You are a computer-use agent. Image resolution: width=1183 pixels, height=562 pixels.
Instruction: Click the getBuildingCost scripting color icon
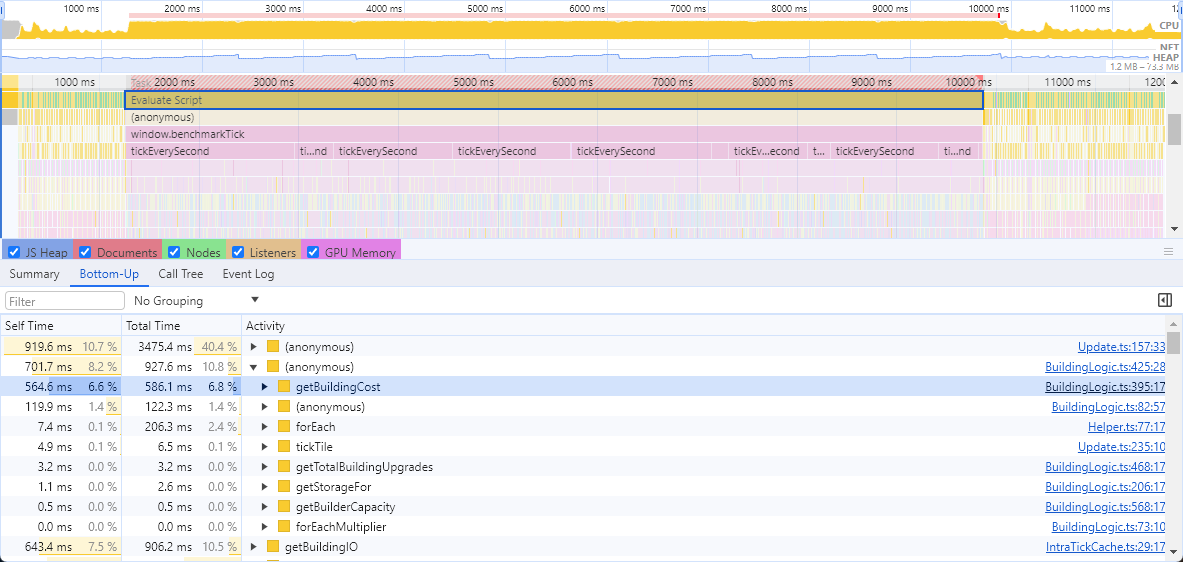click(284, 387)
